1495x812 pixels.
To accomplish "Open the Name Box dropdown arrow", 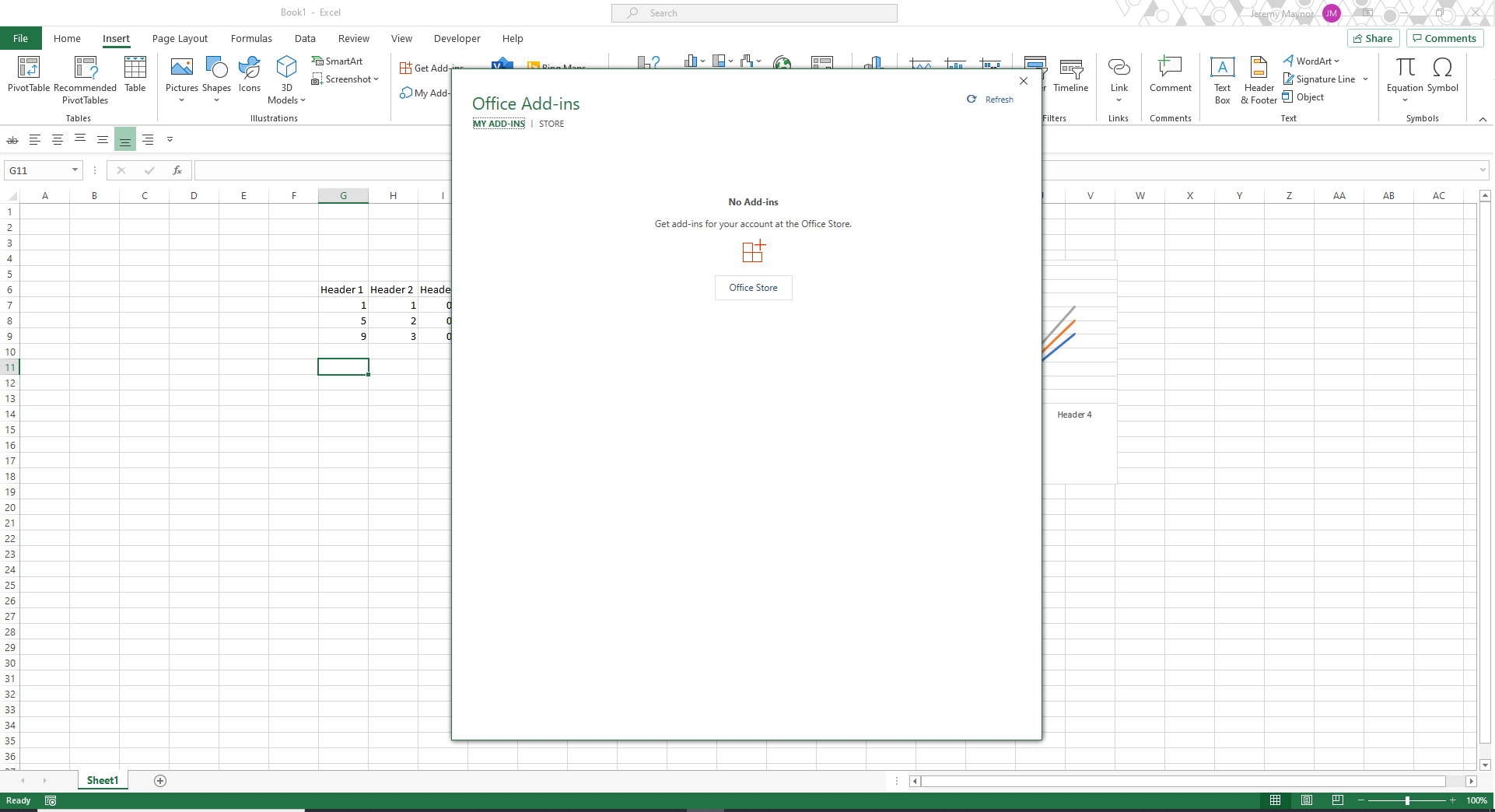I will click(x=75, y=170).
